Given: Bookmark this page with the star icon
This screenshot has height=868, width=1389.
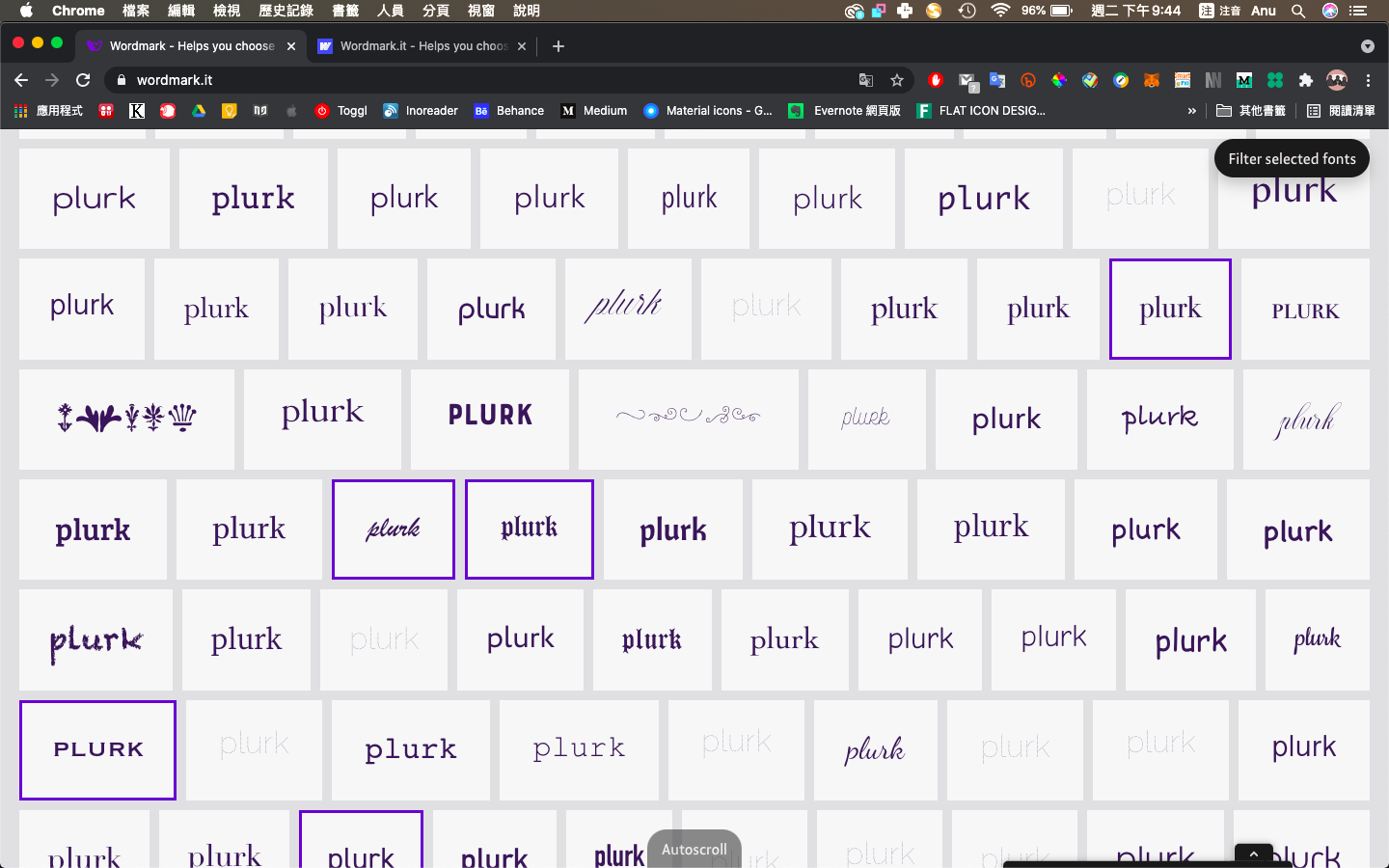Looking at the screenshot, I should click(x=897, y=80).
